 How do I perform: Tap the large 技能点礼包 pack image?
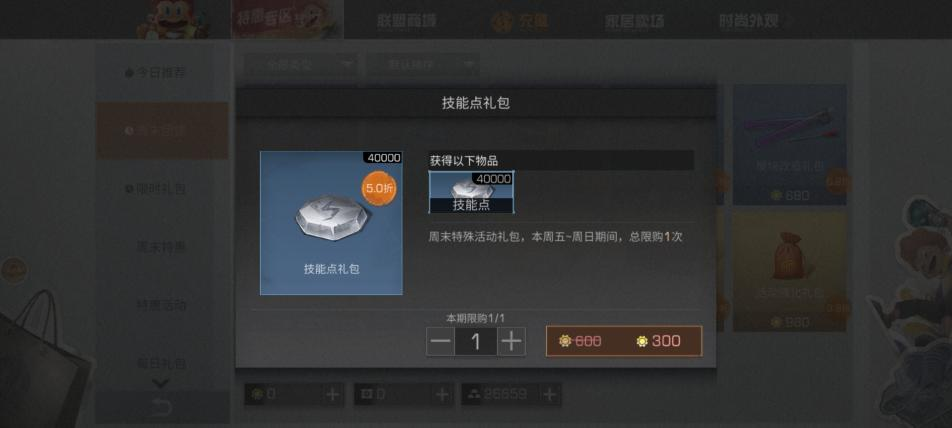pos(332,223)
